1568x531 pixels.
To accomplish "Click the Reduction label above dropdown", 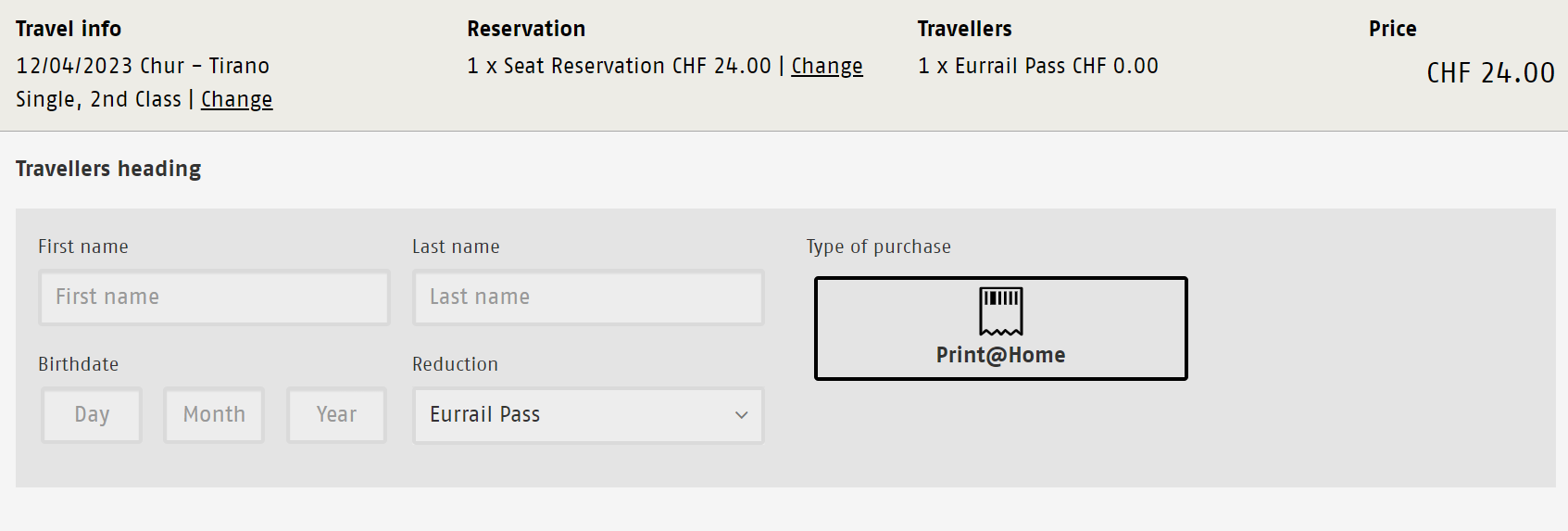I will click(x=455, y=364).
